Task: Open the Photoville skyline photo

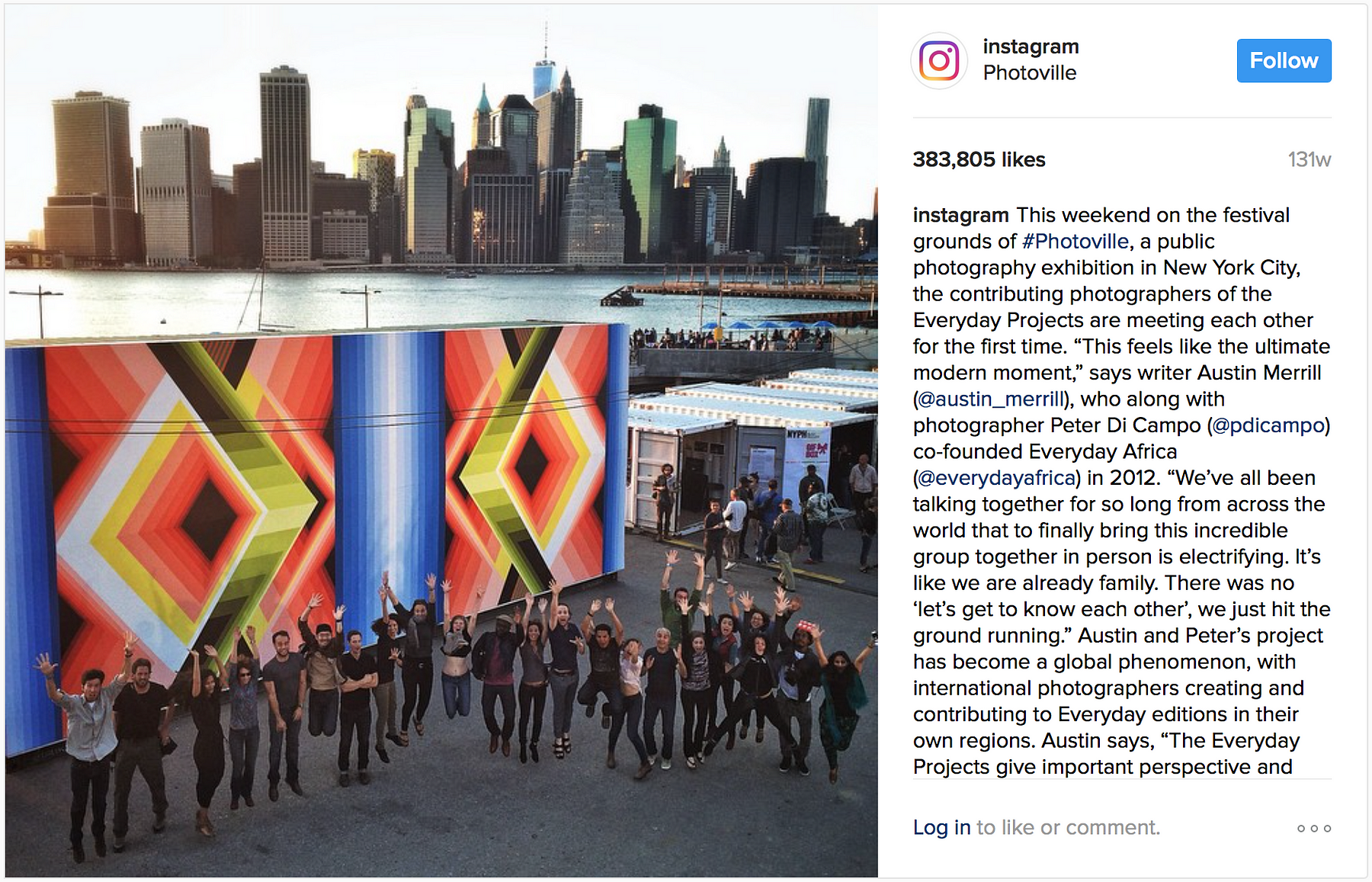Action: (x=441, y=441)
